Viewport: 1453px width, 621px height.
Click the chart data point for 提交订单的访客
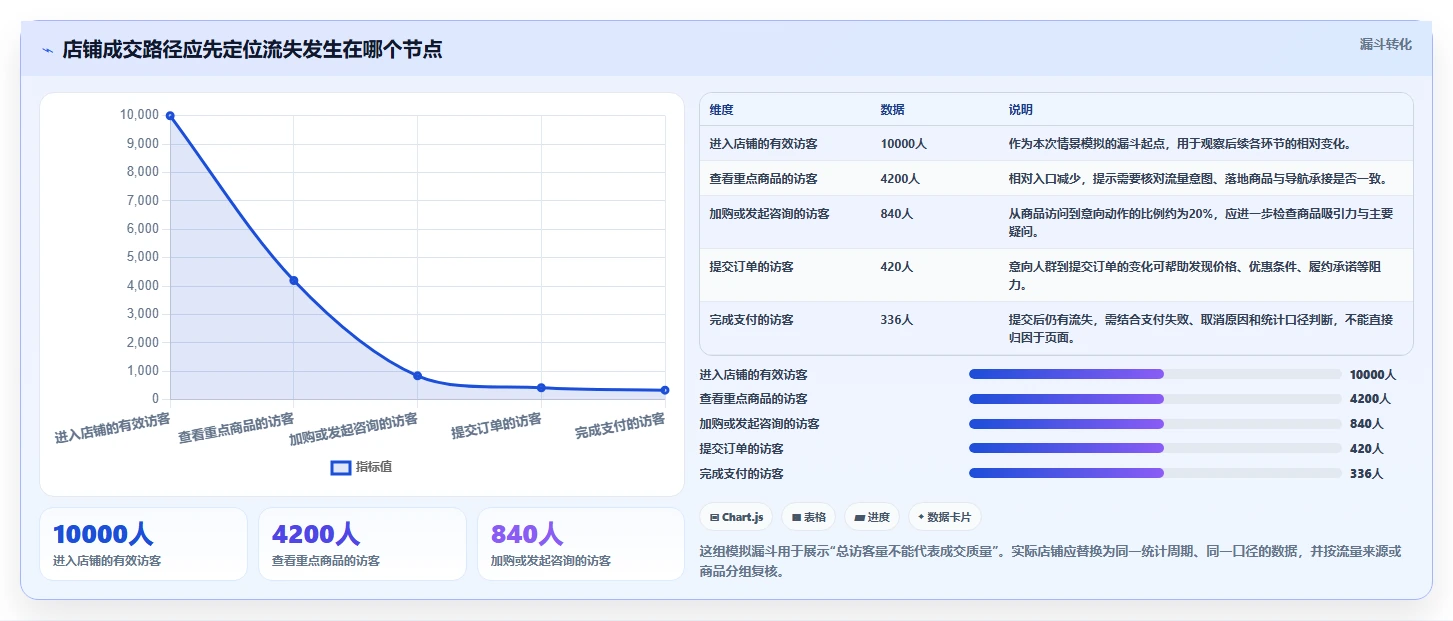point(541,388)
